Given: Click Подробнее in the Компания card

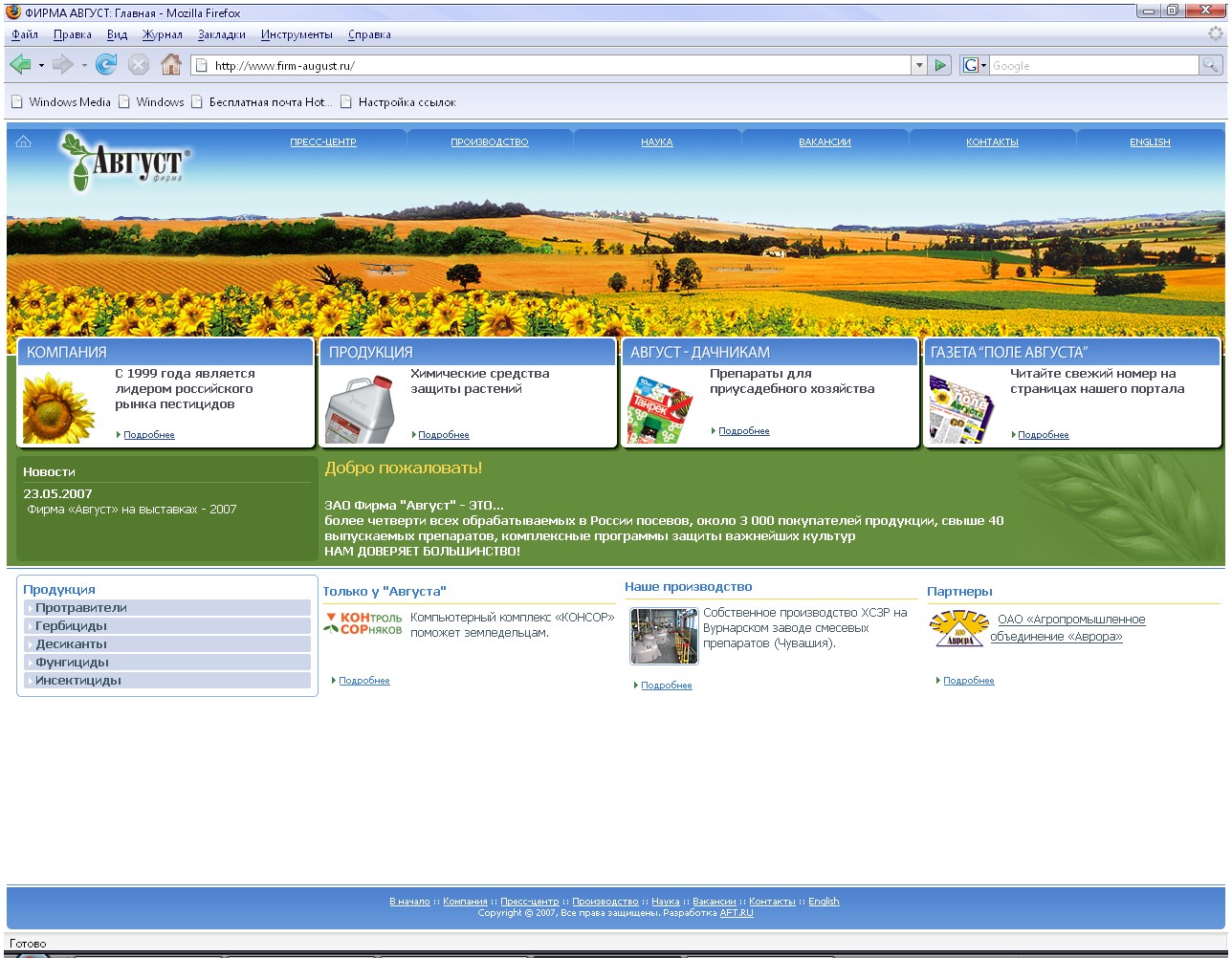Looking at the screenshot, I should [x=149, y=435].
